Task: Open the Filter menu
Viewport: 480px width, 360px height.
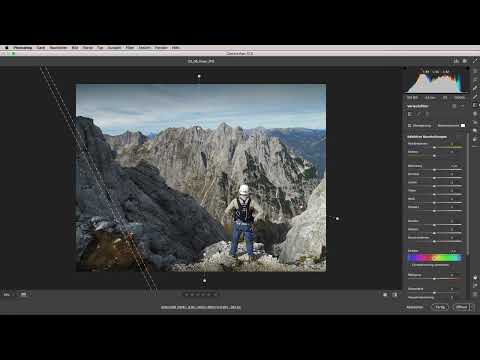Action: (130, 48)
